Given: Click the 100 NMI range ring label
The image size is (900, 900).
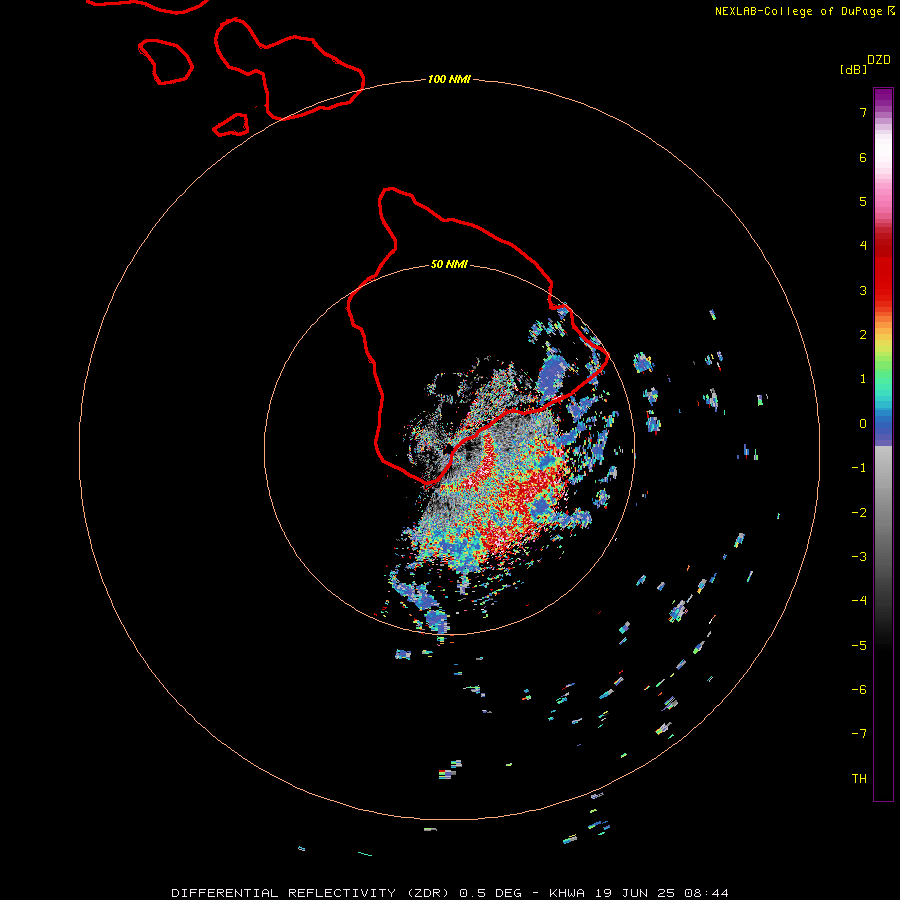Looking at the screenshot, I should pyautogui.click(x=449, y=79).
